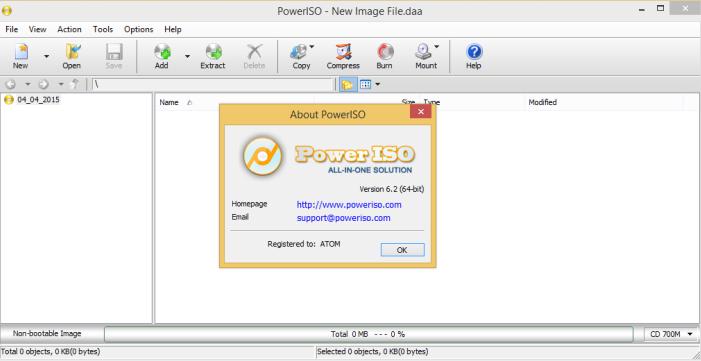Click the 'Version 6.2 (64-bit)' text
This screenshot has width=701, height=361.
pos(392,189)
